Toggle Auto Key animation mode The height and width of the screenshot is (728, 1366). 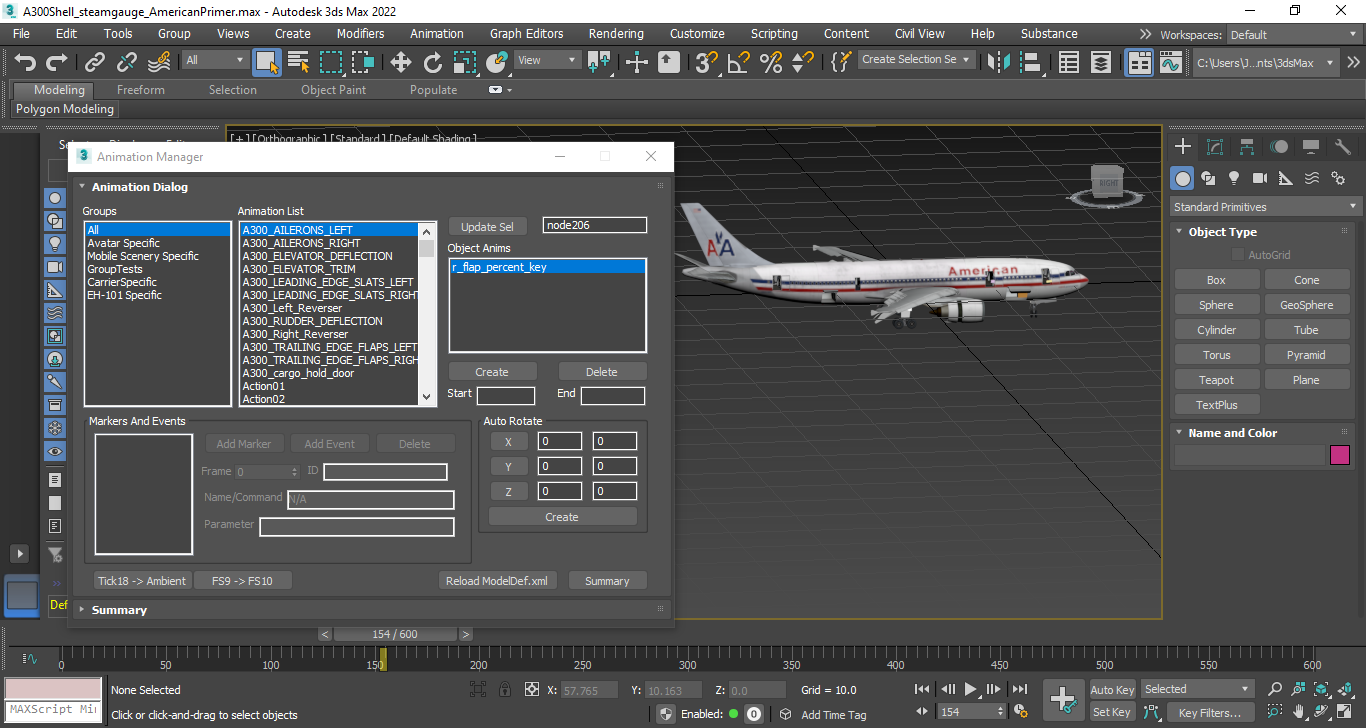(1112, 689)
